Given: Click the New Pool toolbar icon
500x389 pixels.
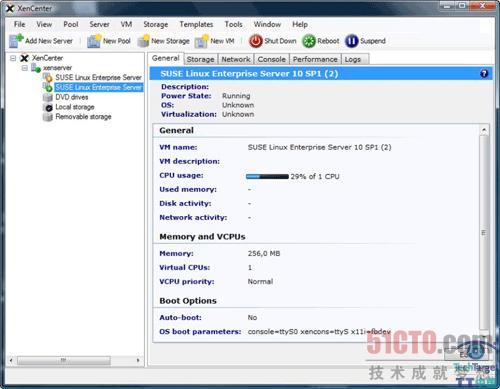Looking at the screenshot, I should pos(94,41).
